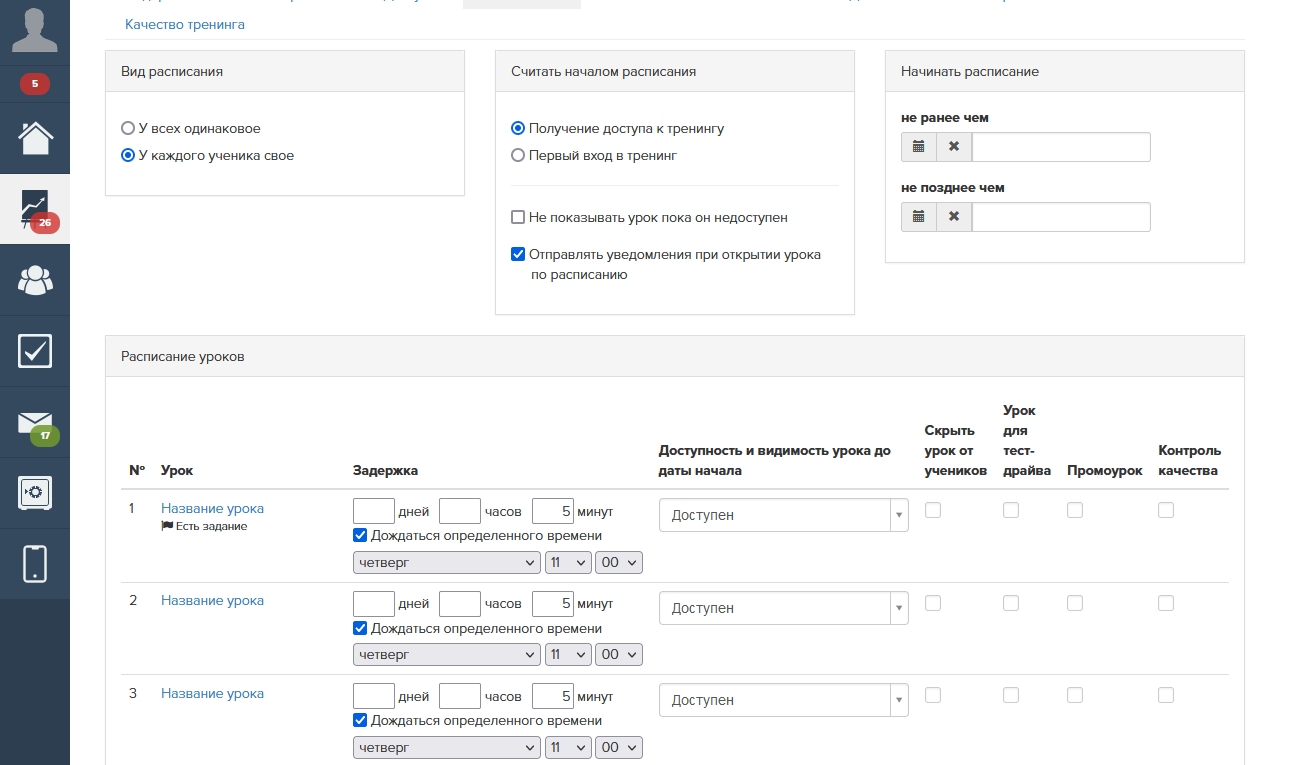This screenshot has width=1290, height=765.
Task: Select 'Первый вход в тренинг' option
Action: pyautogui.click(x=518, y=156)
